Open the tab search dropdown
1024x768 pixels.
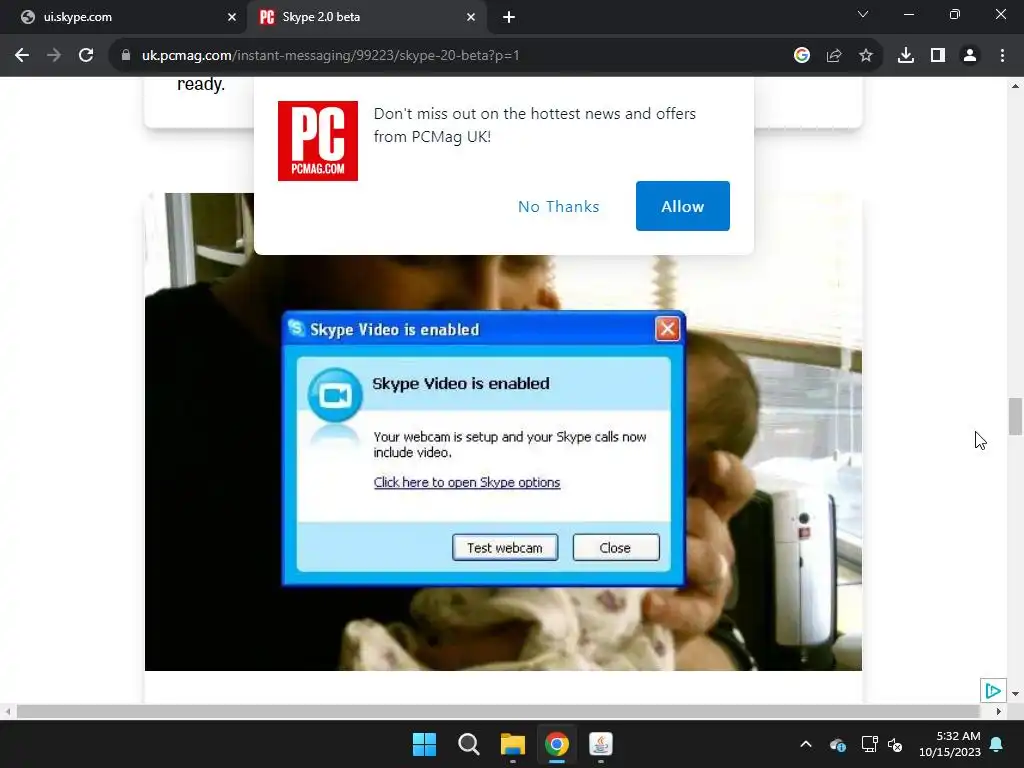pos(863,14)
